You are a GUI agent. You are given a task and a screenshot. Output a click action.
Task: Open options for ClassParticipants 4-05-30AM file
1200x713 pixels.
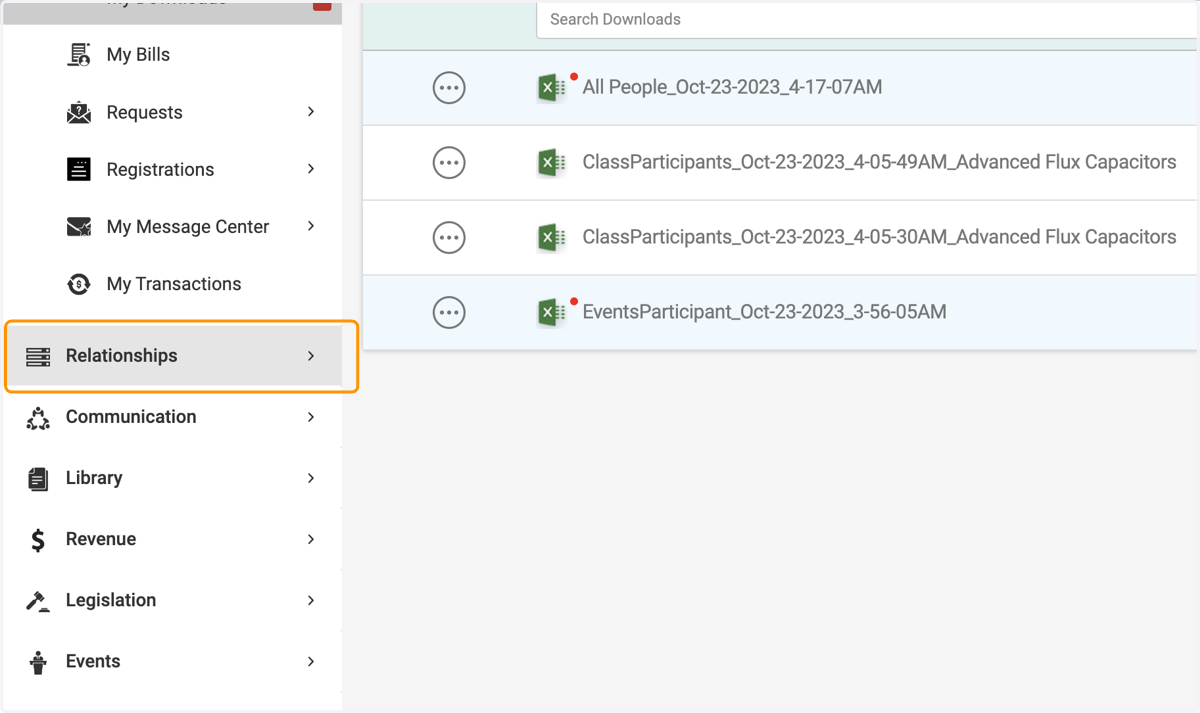449,237
